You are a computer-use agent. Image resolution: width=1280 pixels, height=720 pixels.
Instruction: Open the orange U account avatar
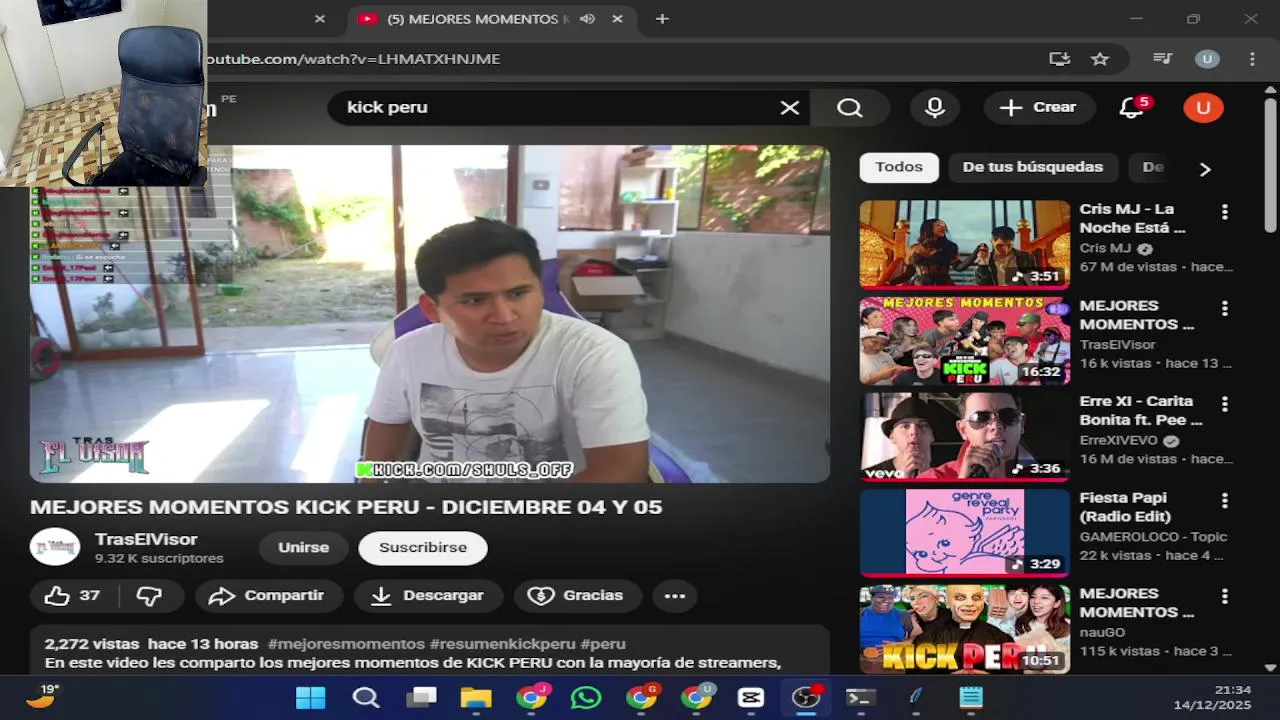tap(1203, 107)
